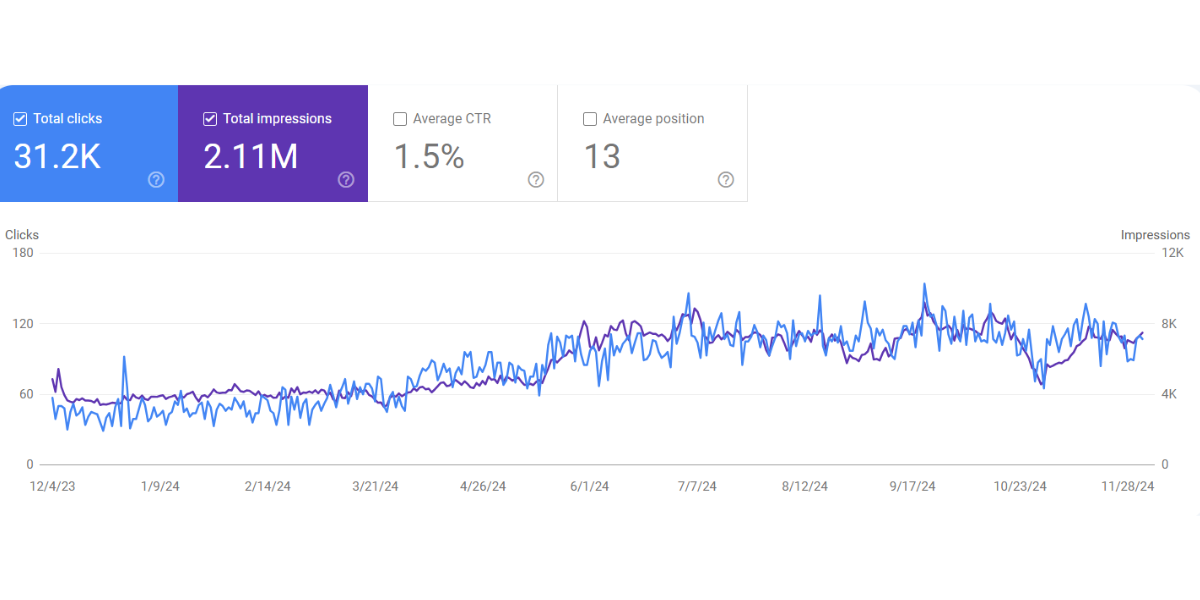Click the Clicks axis title

(22, 235)
